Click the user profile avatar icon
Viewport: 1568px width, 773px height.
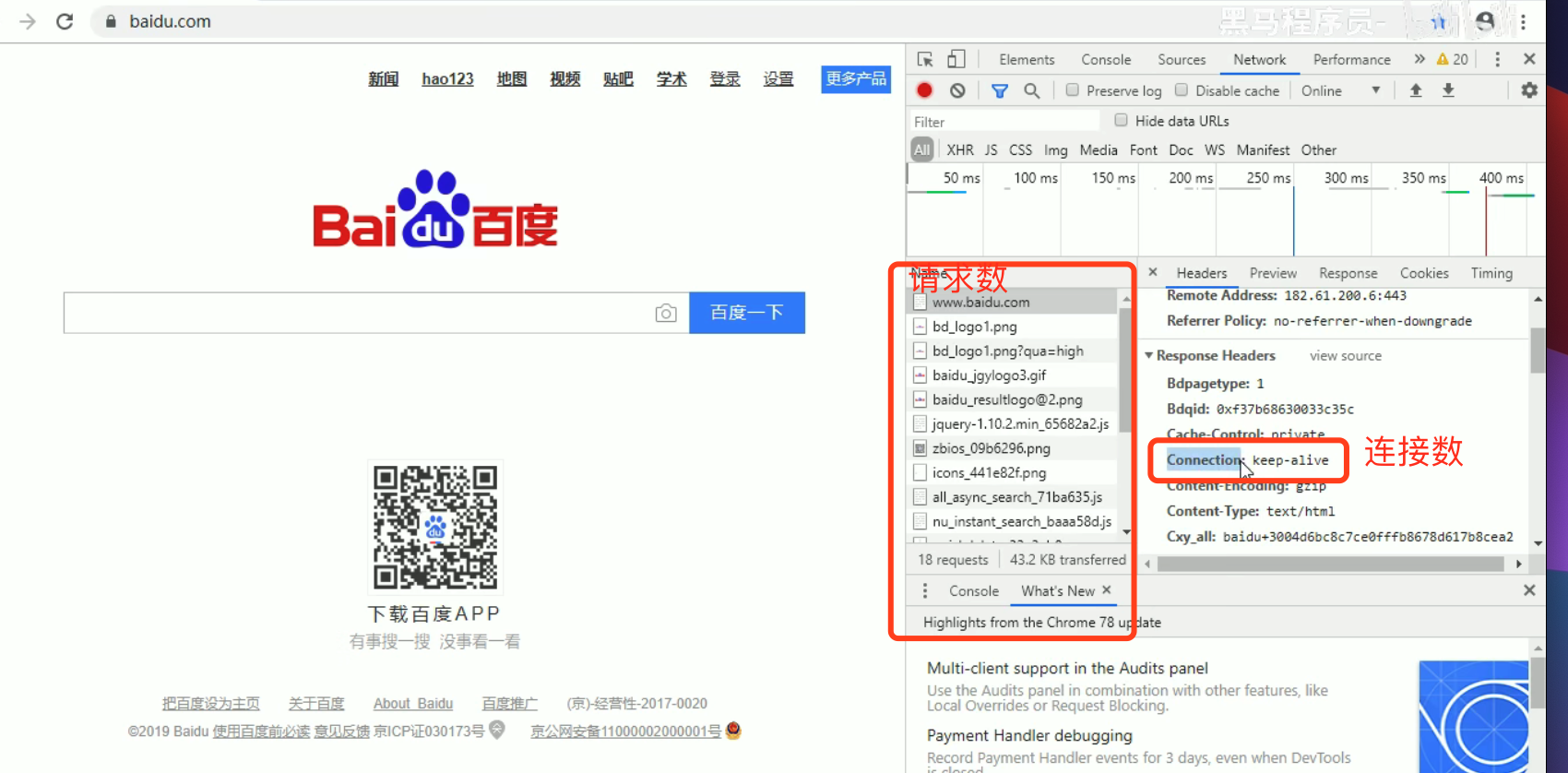point(1485,21)
